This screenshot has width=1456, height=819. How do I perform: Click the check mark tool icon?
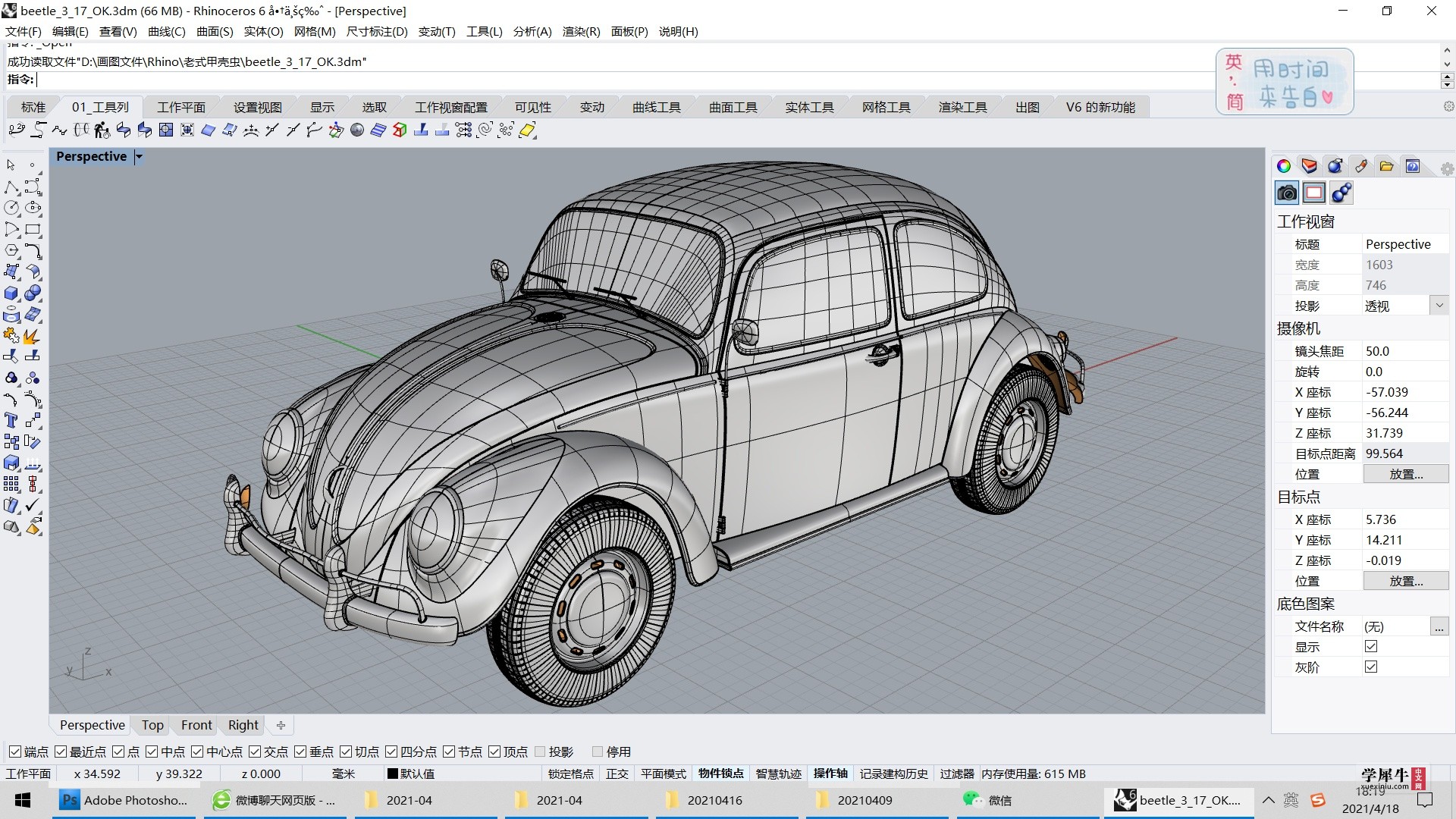click(x=33, y=506)
